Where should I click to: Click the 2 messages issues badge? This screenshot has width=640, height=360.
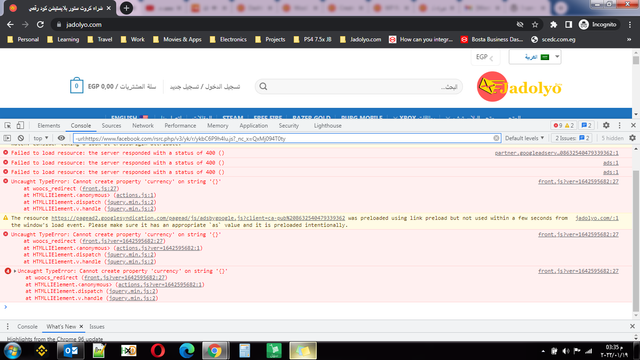click(x=586, y=125)
